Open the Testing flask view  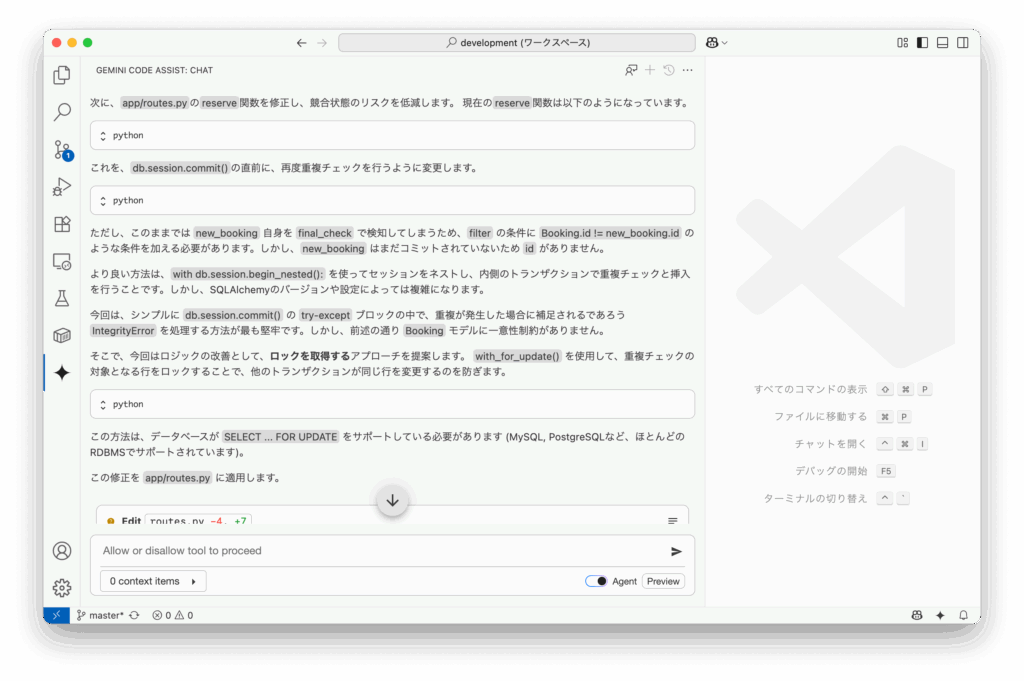click(62, 298)
